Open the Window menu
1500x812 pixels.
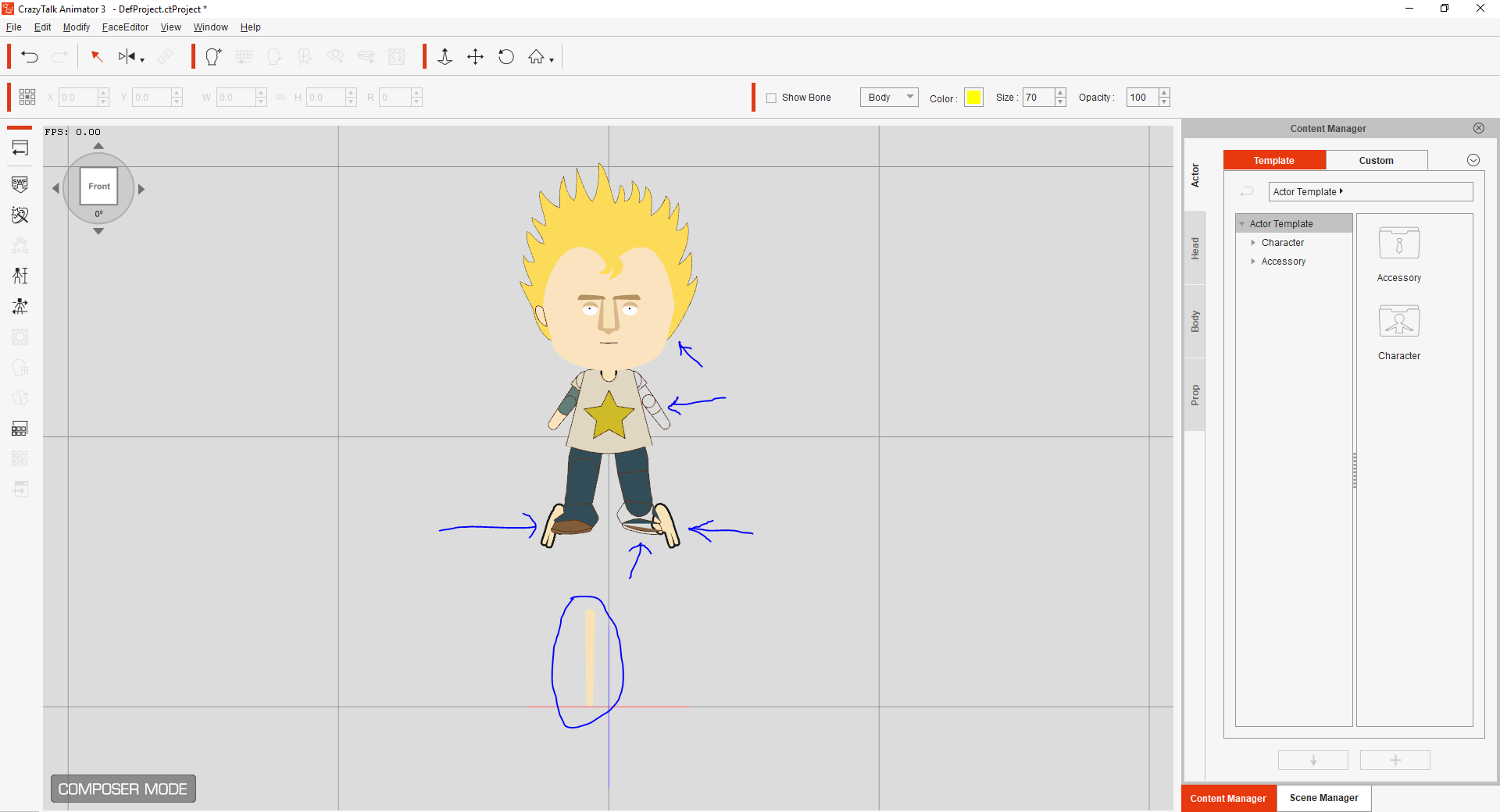tap(211, 27)
